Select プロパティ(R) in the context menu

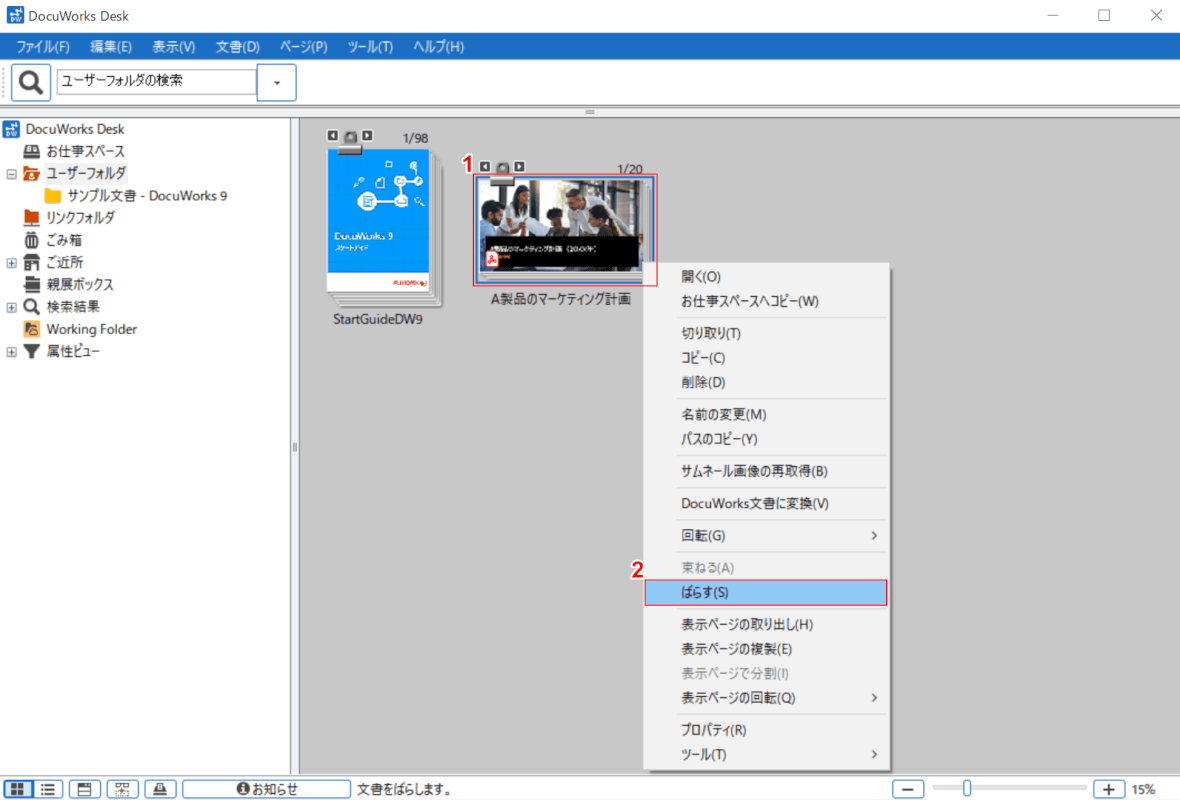[x=713, y=730]
